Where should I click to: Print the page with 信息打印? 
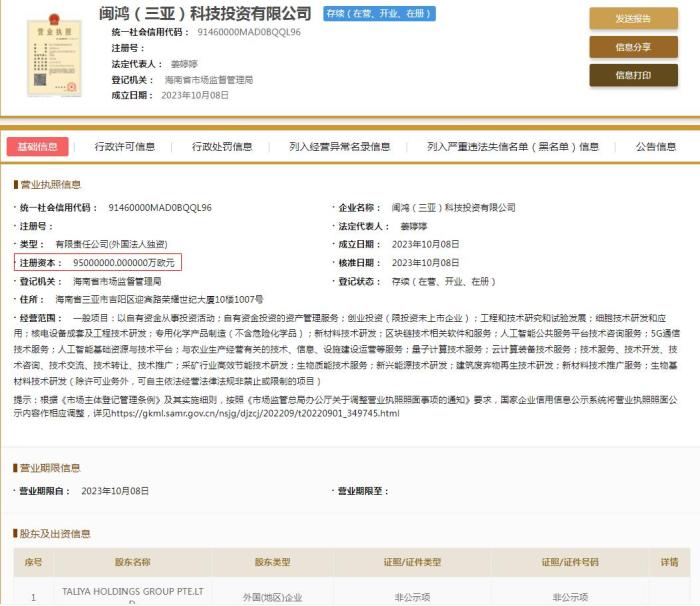pyautogui.click(x=633, y=75)
